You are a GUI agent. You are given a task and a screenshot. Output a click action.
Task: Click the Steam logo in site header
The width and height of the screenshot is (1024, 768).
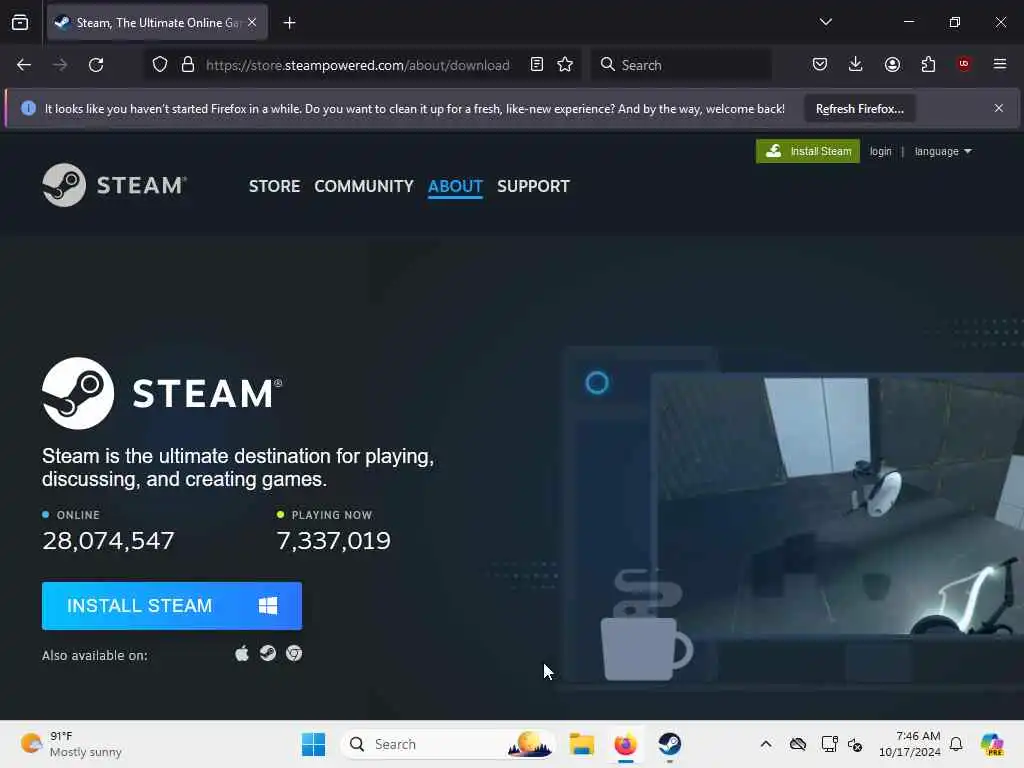(x=115, y=185)
